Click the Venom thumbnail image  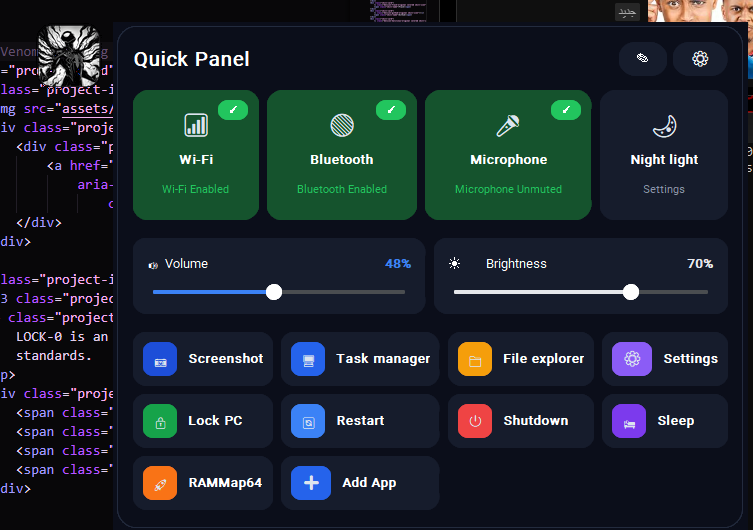(69, 56)
